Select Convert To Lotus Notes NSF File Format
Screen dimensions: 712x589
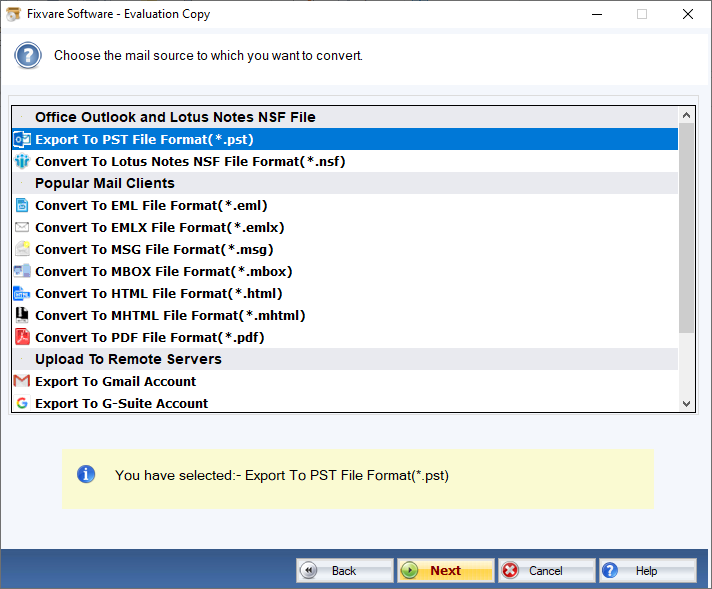tap(345, 161)
